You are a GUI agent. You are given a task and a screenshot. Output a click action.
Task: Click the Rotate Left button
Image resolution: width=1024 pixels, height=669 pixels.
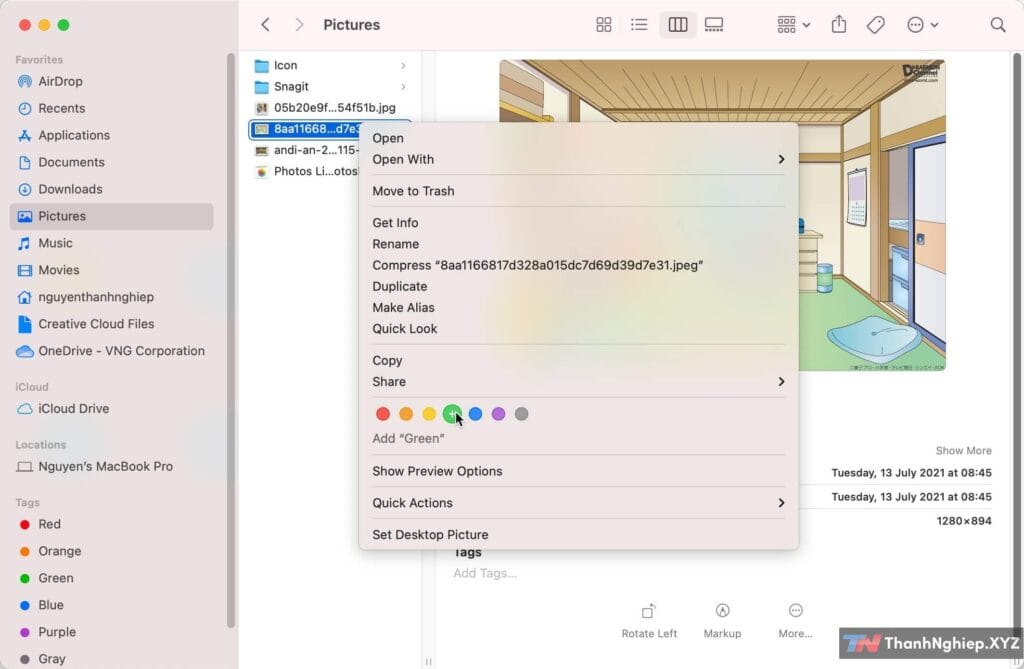point(649,621)
